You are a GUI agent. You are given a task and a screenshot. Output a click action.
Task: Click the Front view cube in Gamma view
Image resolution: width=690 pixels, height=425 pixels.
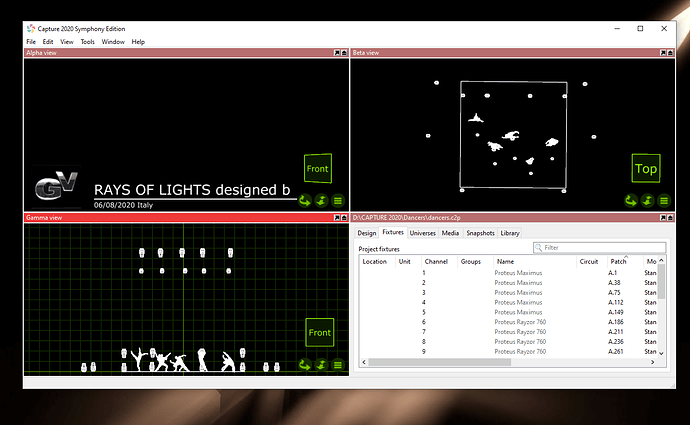[x=320, y=332]
